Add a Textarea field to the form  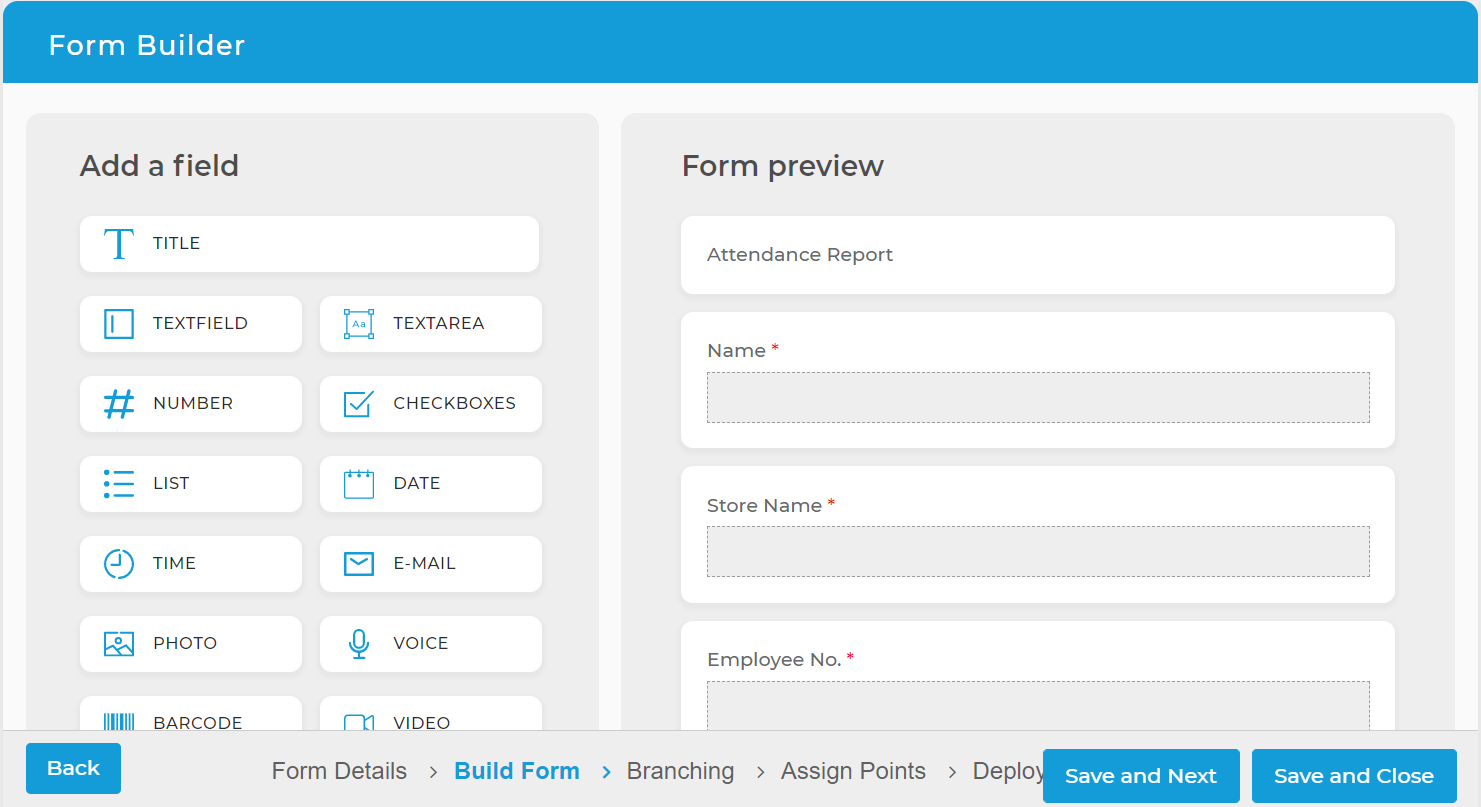point(430,323)
